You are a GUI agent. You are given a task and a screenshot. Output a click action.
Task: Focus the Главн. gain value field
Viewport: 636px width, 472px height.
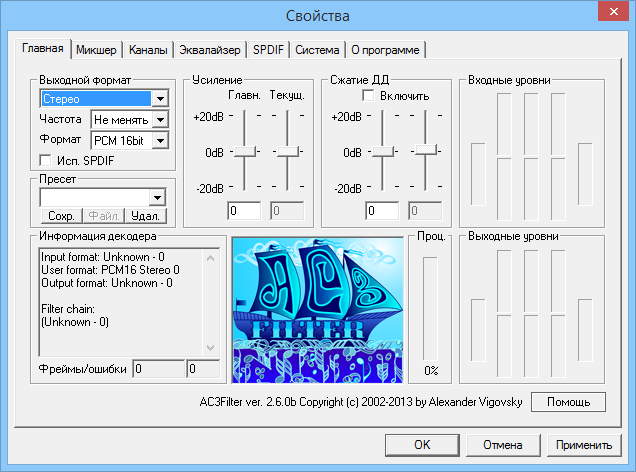point(244,211)
